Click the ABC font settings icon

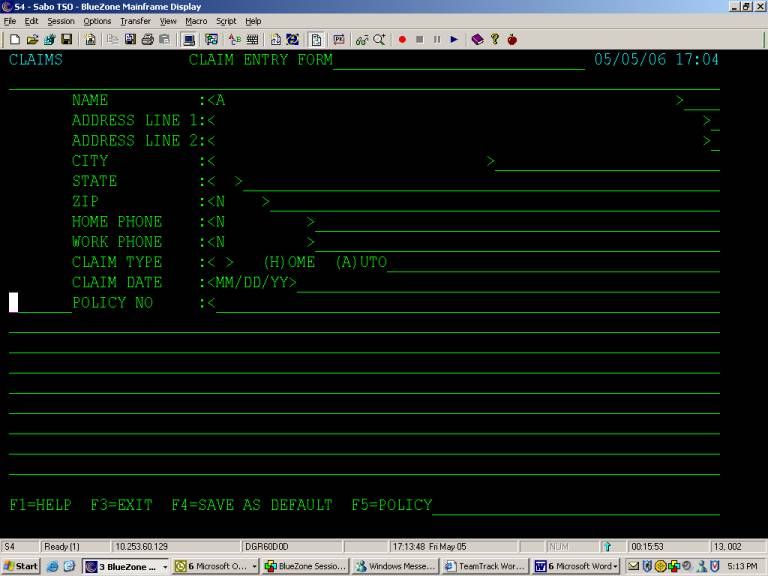235,40
